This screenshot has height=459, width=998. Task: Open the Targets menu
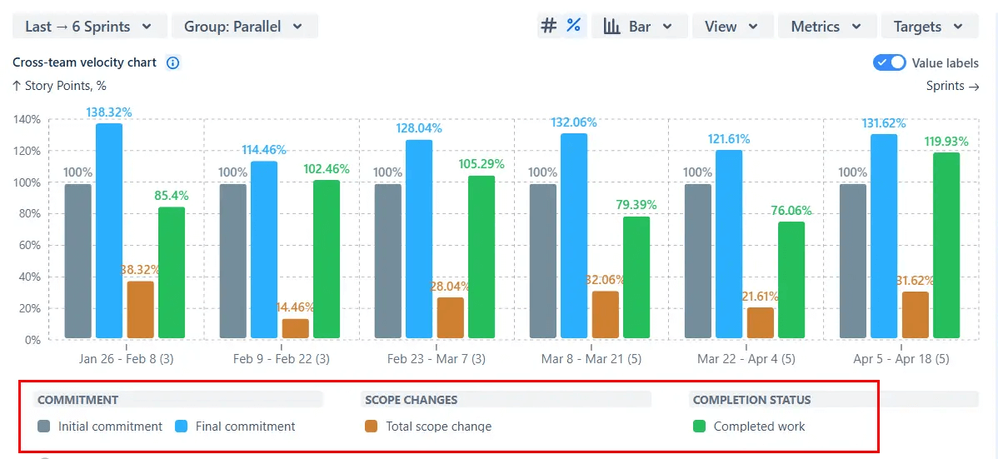[x=929, y=26]
